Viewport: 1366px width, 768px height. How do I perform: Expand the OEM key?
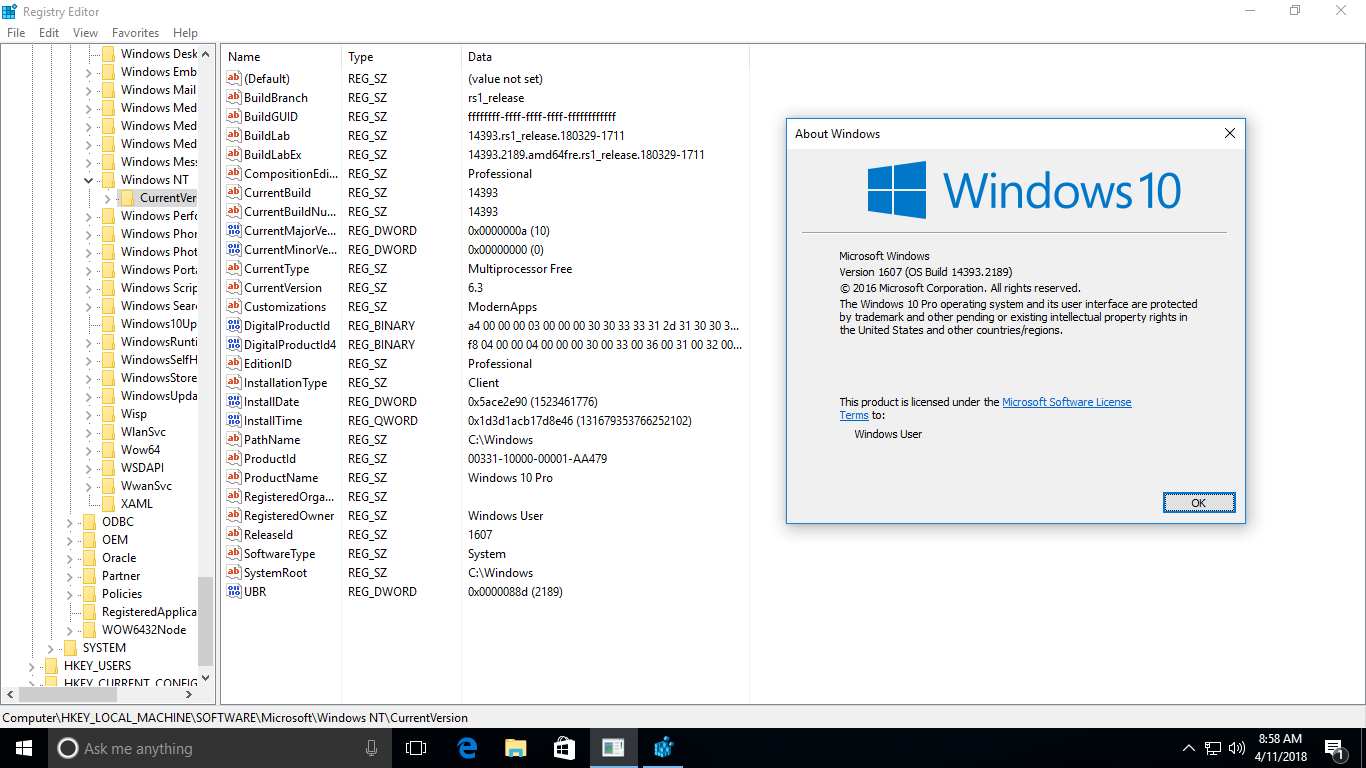[x=69, y=540]
